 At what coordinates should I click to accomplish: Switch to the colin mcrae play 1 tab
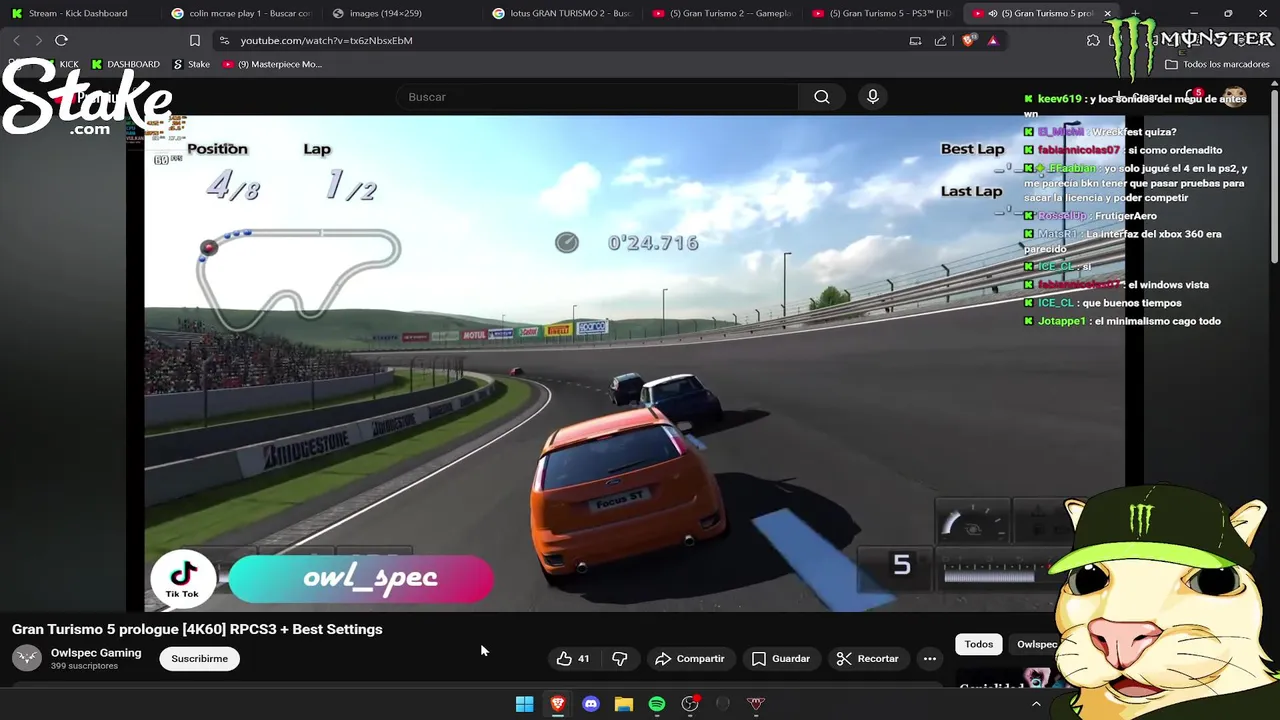point(241,13)
